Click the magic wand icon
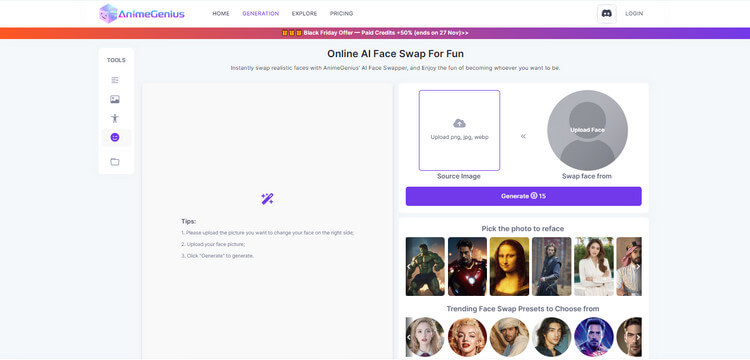This screenshot has width=750, height=360. (x=267, y=199)
